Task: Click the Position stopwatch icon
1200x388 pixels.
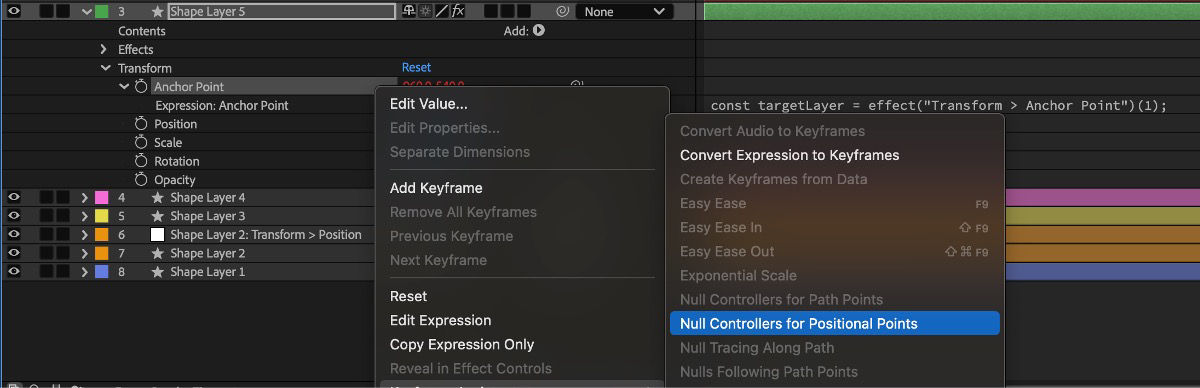Action: (141, 124)
